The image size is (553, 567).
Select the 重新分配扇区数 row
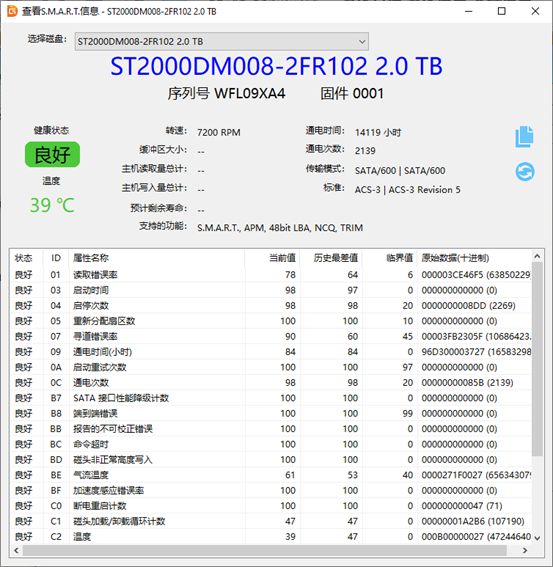[x=271, y=321]
